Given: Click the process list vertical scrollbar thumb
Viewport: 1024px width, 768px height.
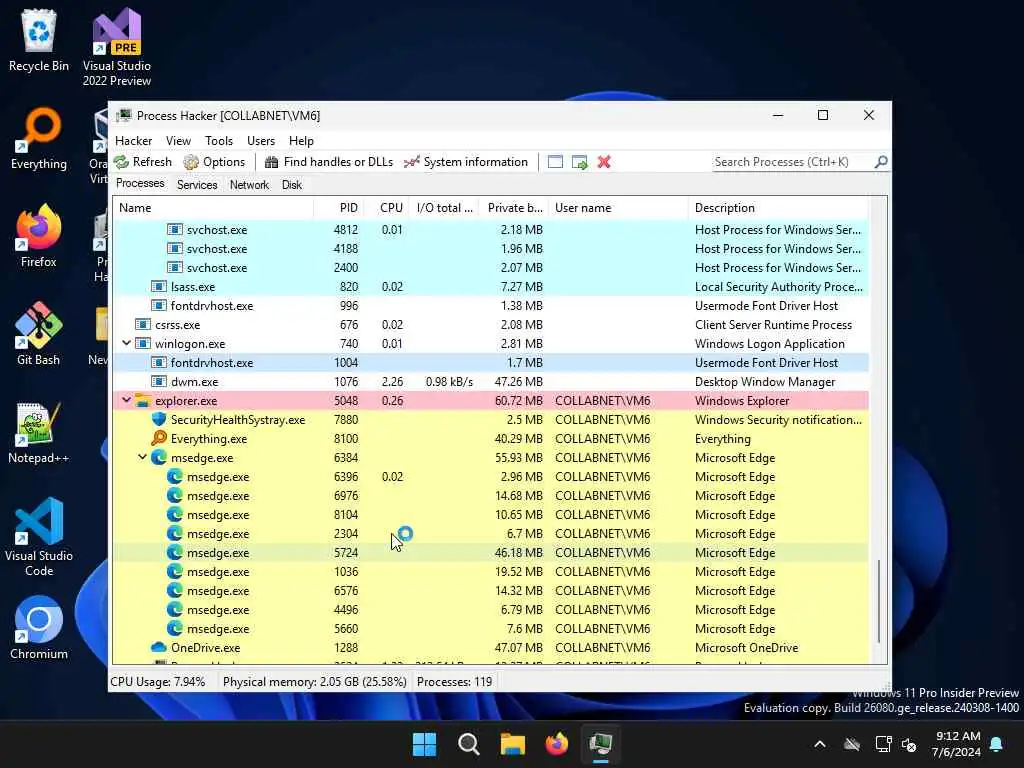Looking at the screenshot, I should pos(879,601).
